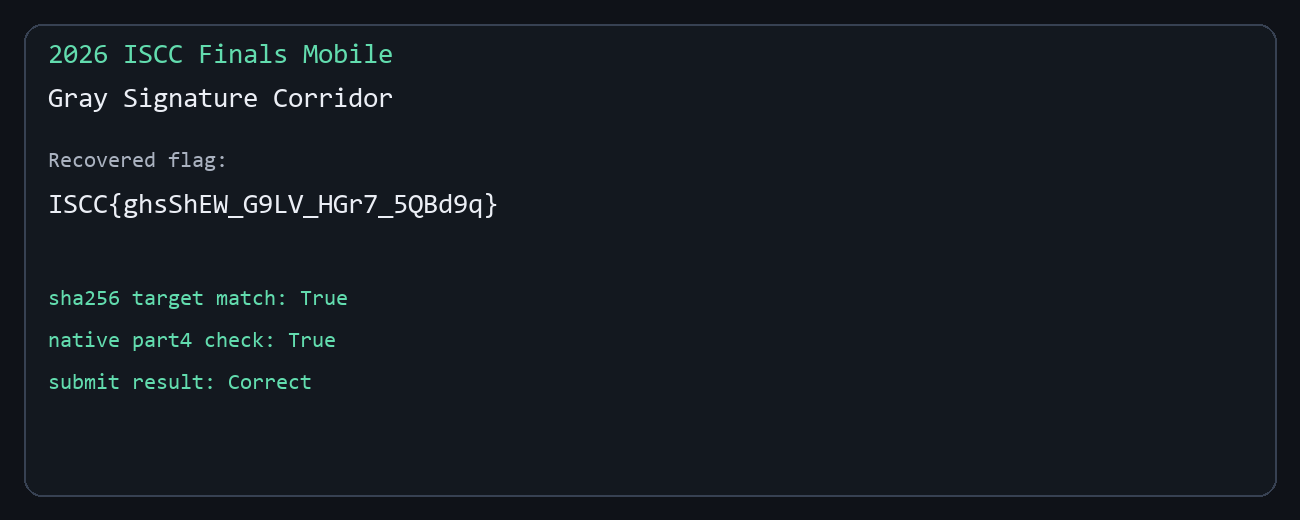Screen dimensions: 1300x520
Task: Click the word Mobile in the heading
Action: [348, 54]
